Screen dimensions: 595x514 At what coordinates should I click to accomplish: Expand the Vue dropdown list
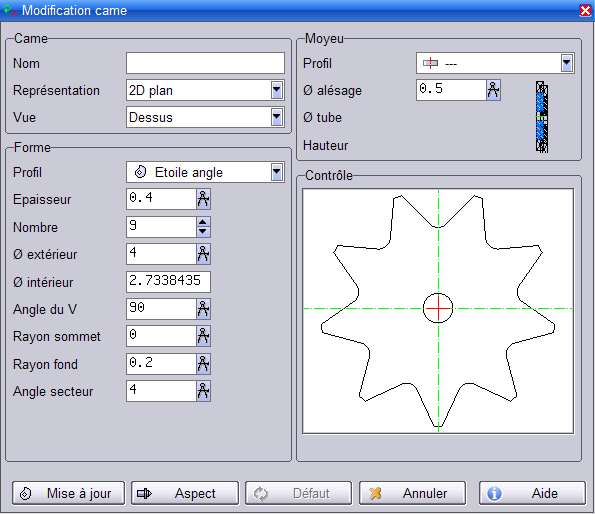[277, 117]
